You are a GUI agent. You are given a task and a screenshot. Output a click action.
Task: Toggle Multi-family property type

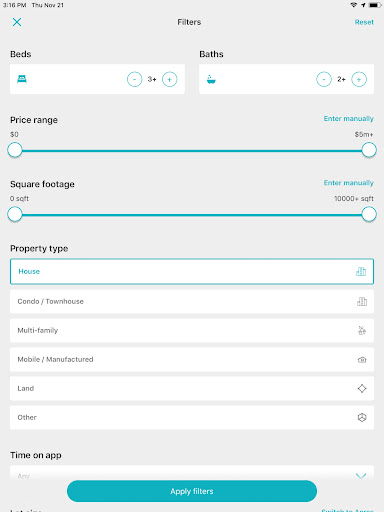(192, 330)
